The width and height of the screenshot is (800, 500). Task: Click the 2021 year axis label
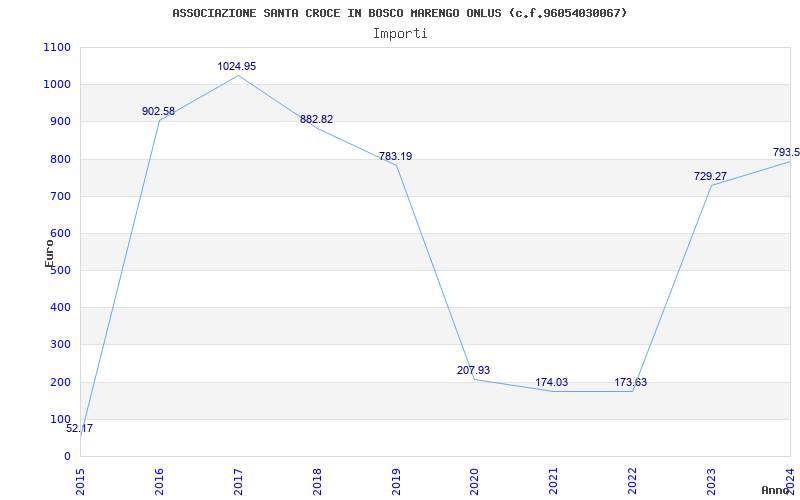point(554,482)
